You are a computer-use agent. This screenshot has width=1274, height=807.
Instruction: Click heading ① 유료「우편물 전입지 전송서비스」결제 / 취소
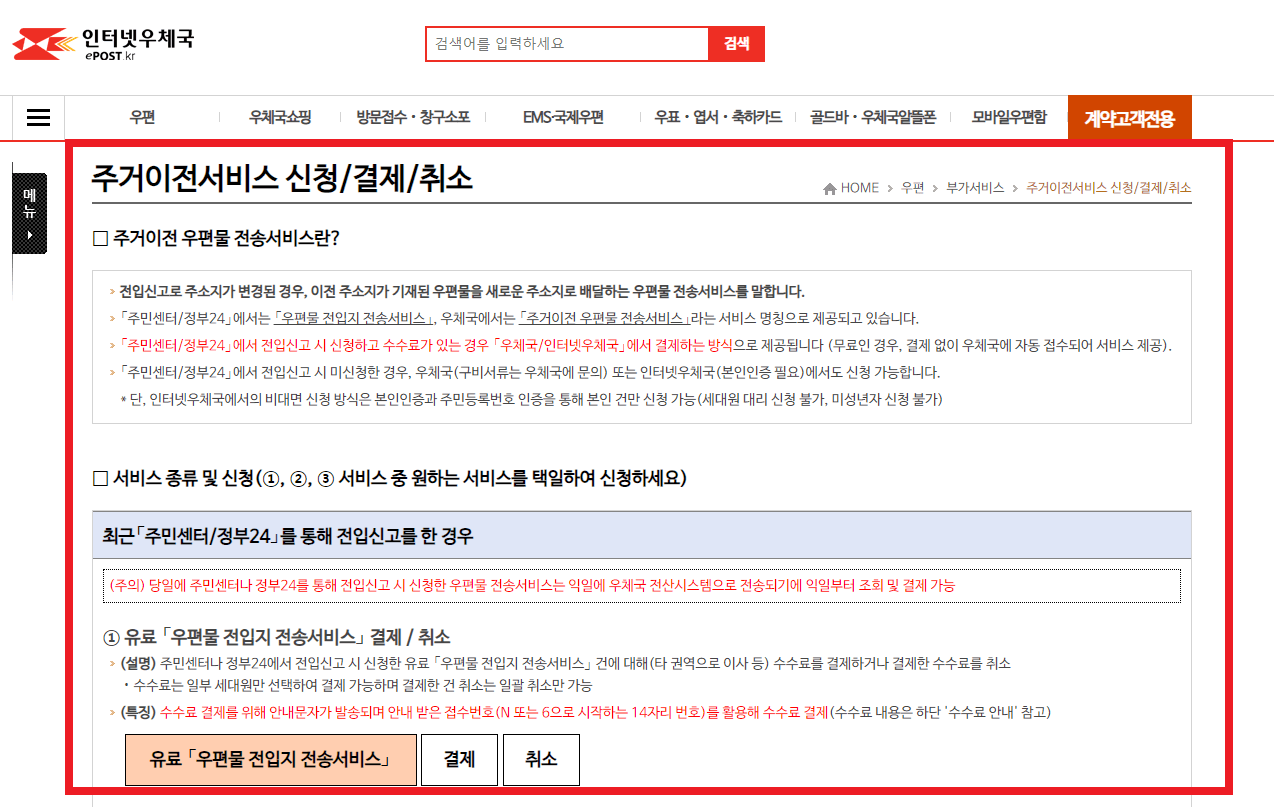[x=277, y=637]
